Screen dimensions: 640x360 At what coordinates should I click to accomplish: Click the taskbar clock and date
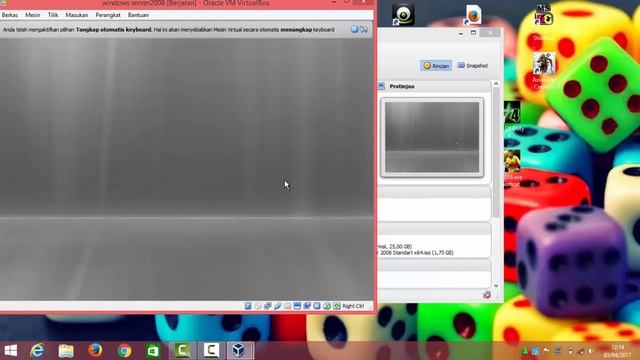617,351
